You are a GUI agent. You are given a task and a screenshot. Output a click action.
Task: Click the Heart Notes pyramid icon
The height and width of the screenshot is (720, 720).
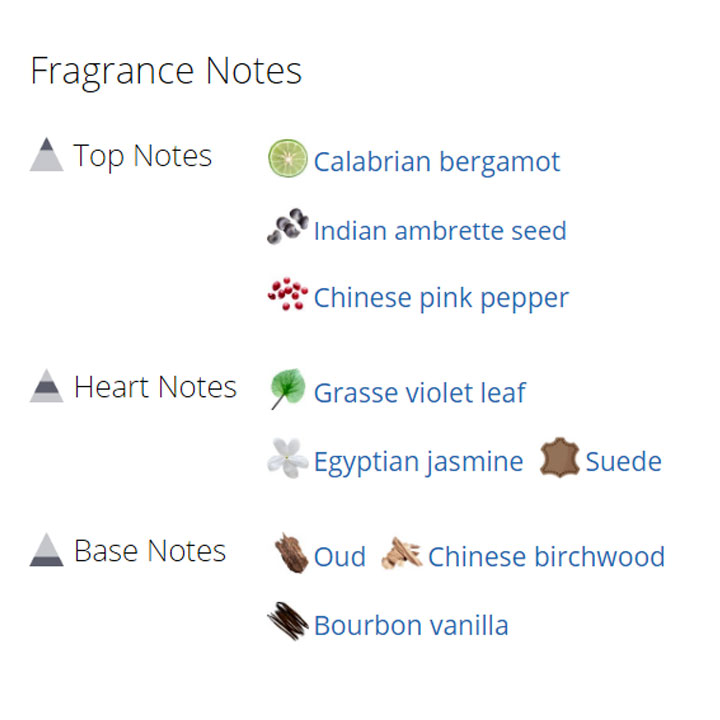[x=46, y=386]
